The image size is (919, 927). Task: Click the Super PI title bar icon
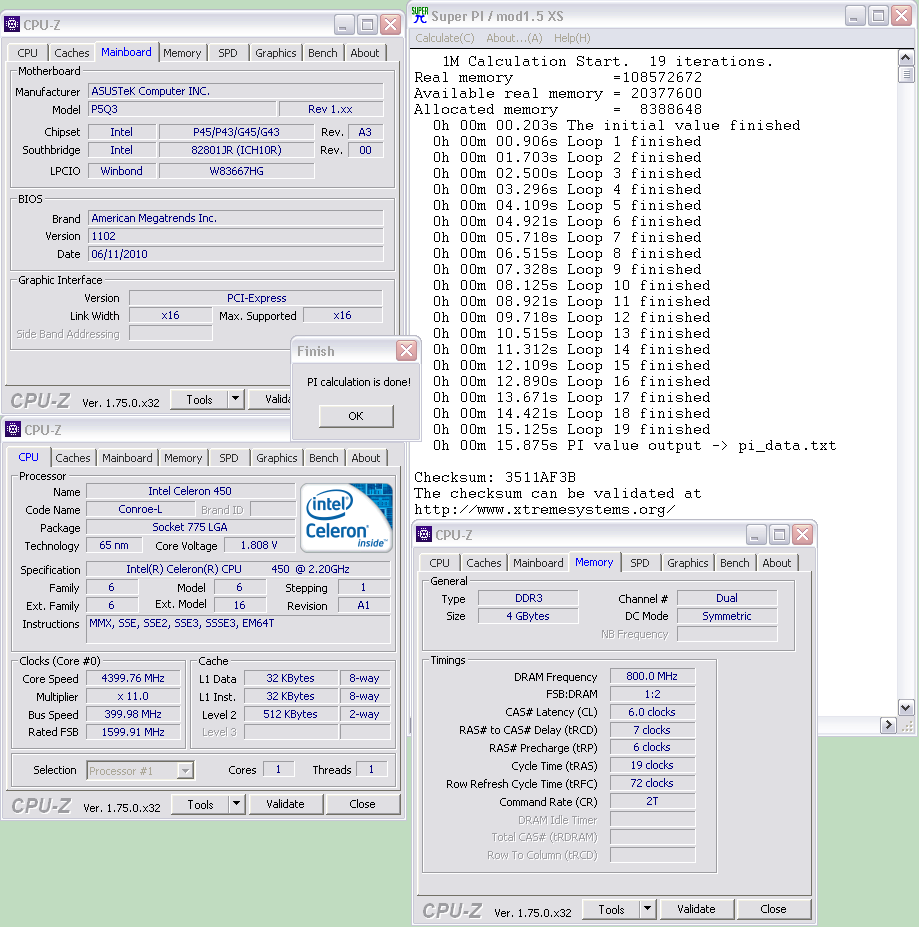(419, 15)
